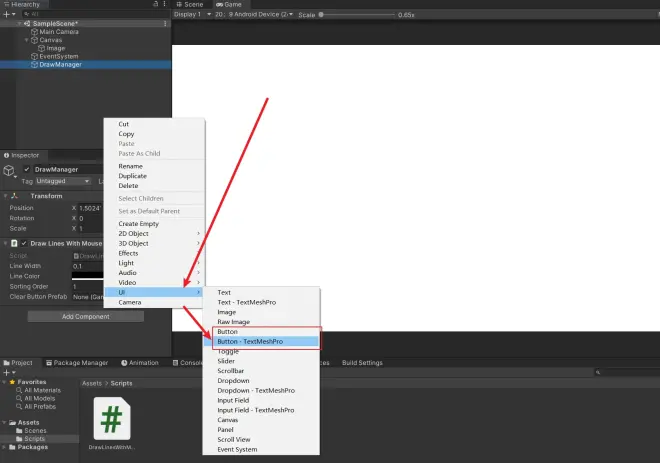660x463 pixels.
Task: Switch to the Scene tab
Action: [190, 4]
